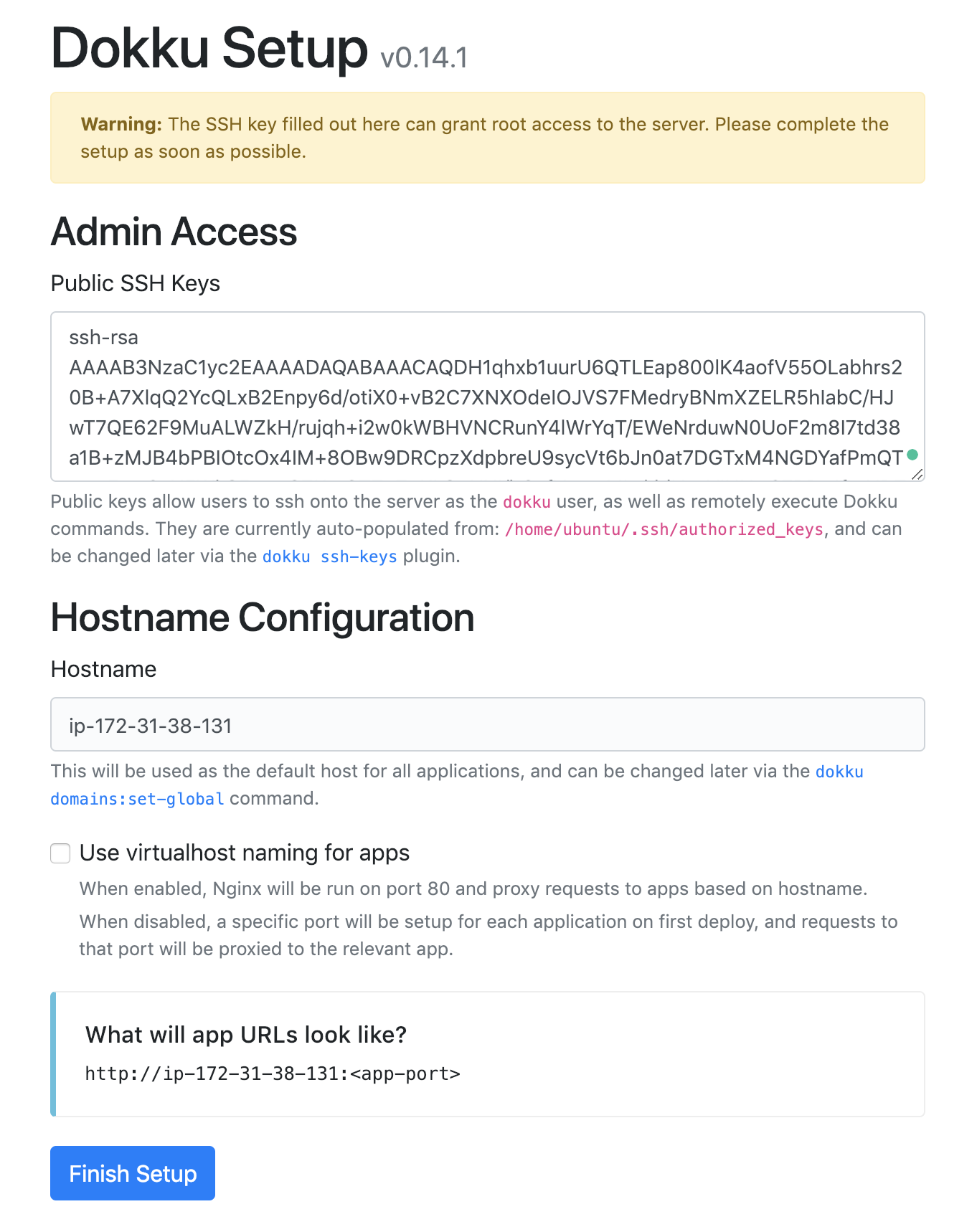Click the "Hostname" field label
Screen dimensions: 977x1232
coord(103,670)
